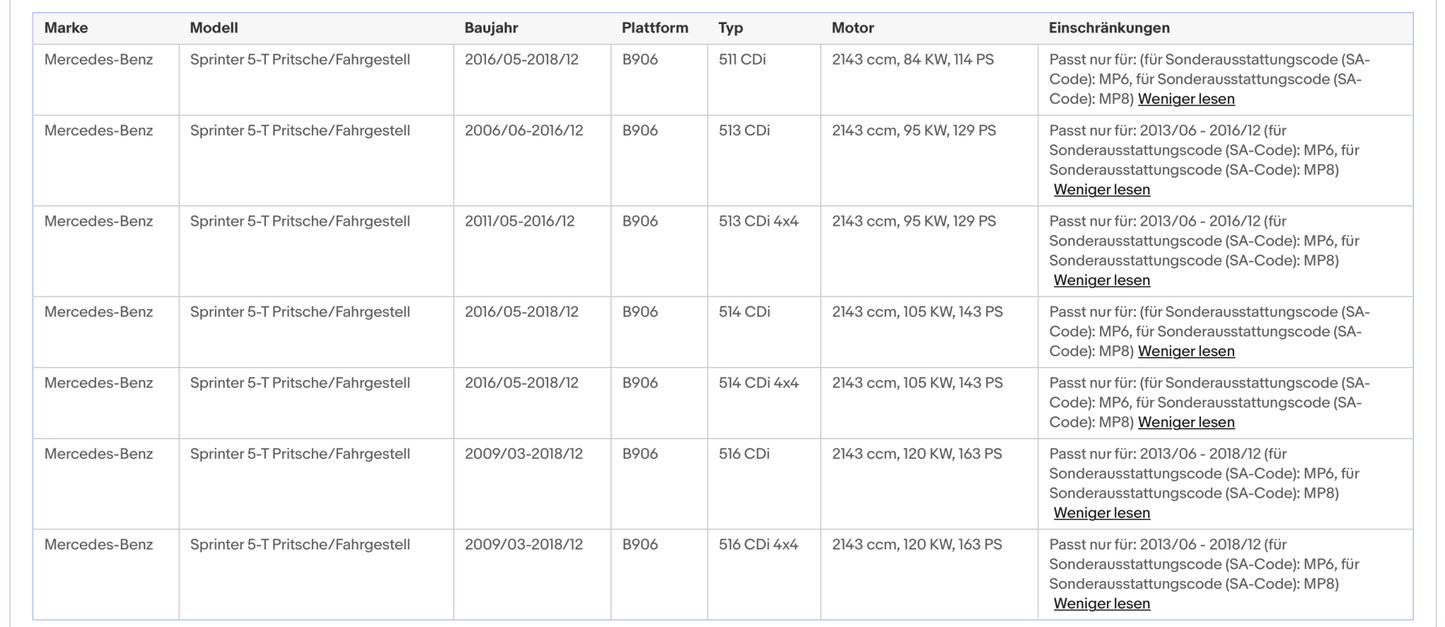Click the Marke column header

tap(66, 28)
